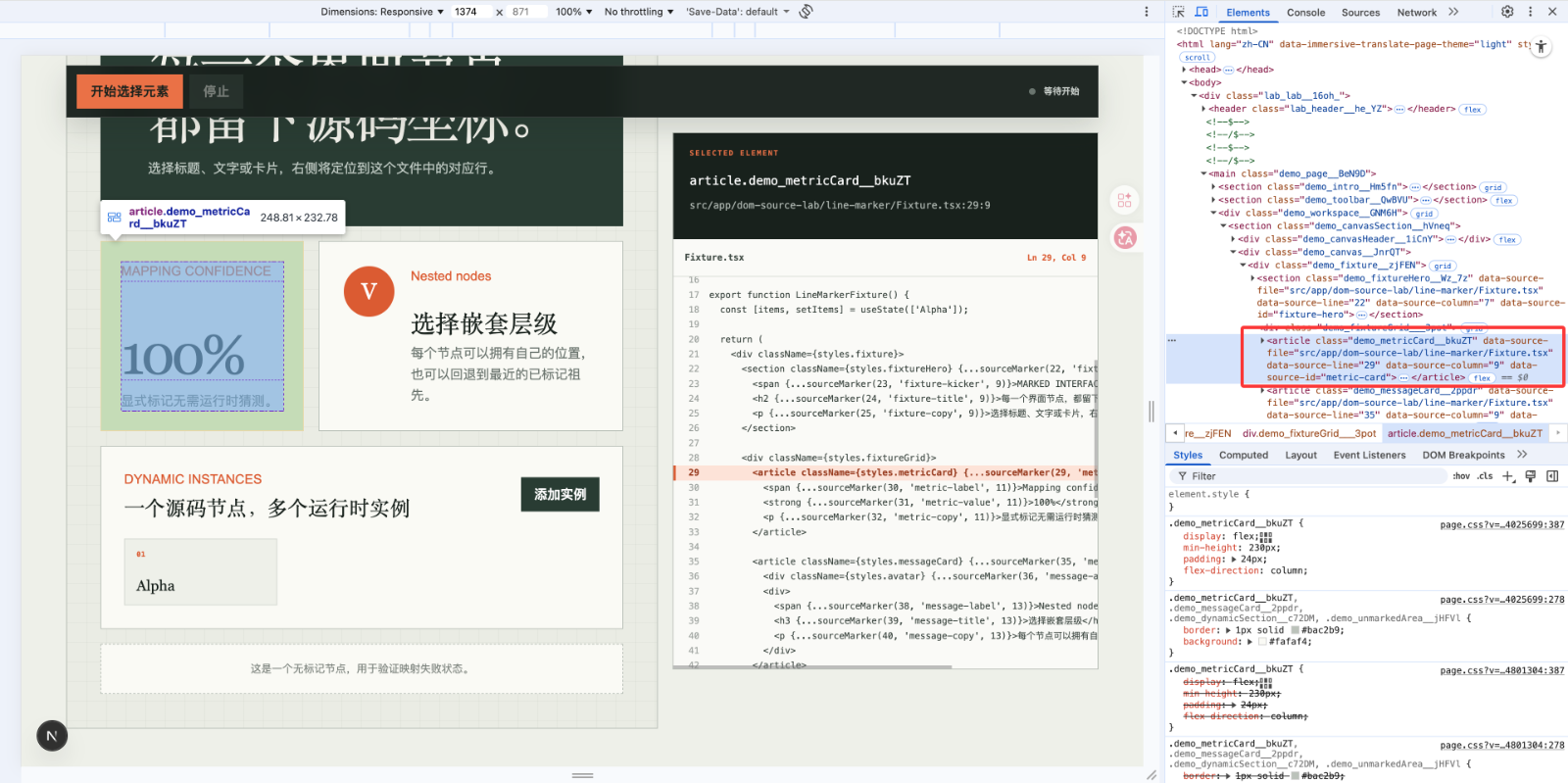Collapse the main demo_page node
The width and height of the screenshot is (1568, 783).
1203,173
